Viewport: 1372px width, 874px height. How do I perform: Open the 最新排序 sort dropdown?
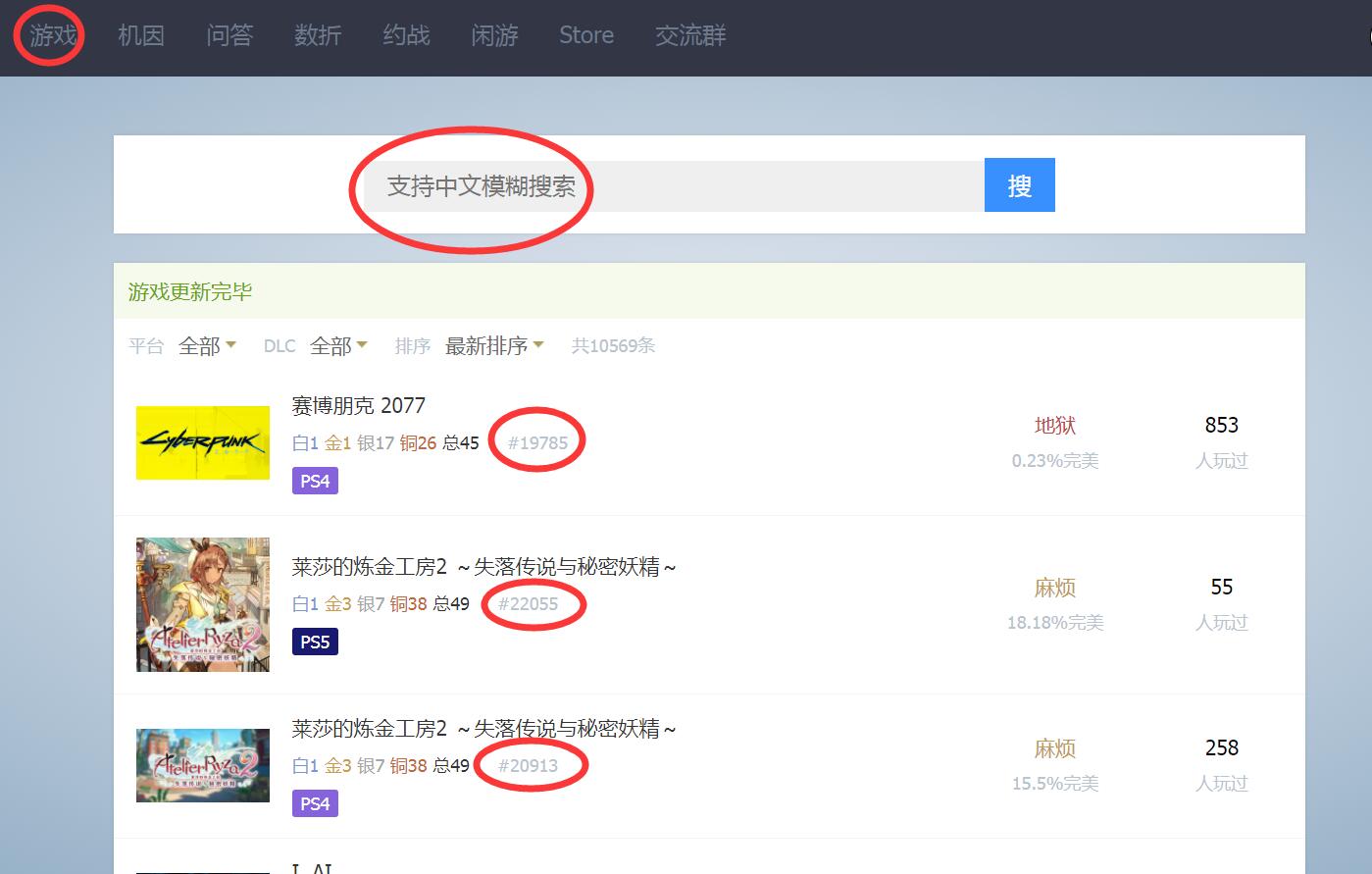click(493, 346)
